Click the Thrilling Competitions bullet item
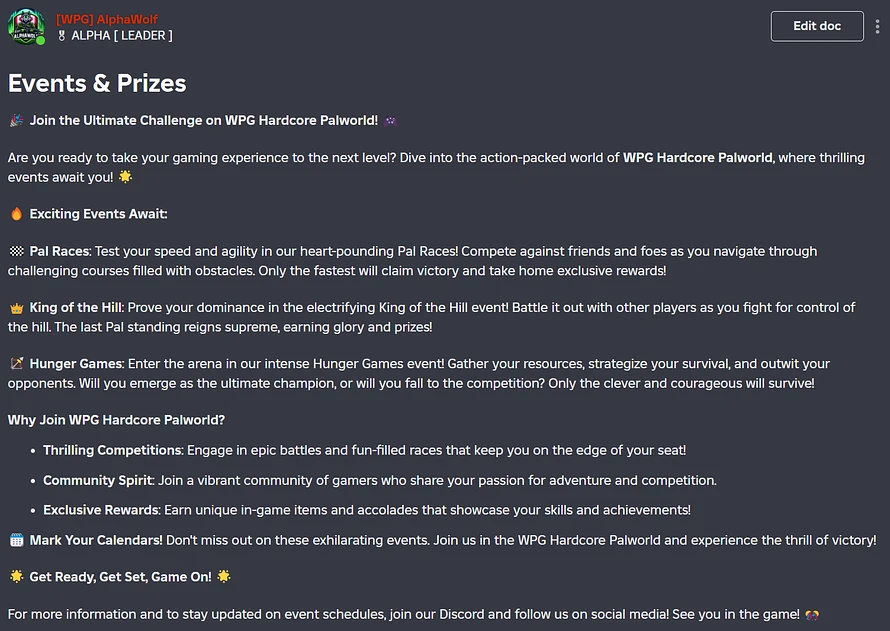890x631 pixels. tap(364, 450)
